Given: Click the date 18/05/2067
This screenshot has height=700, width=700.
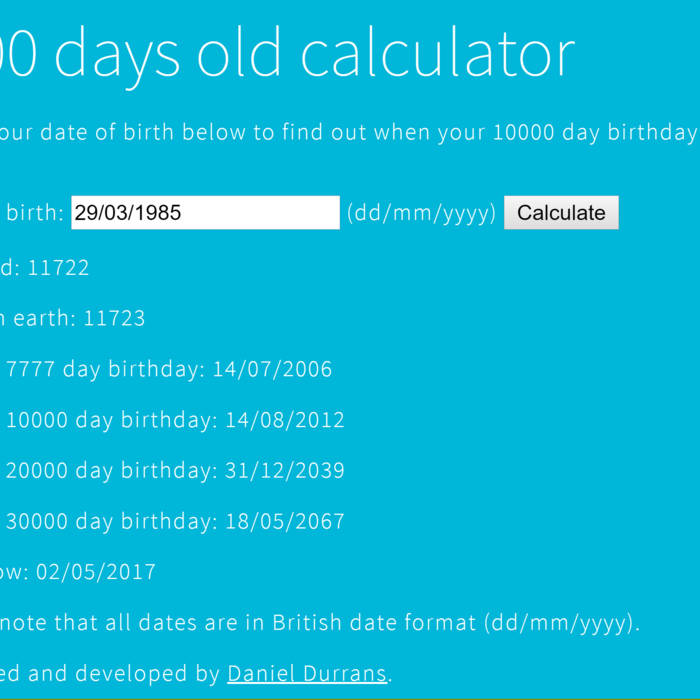Looking at the screenshot, I should [285, 522].
